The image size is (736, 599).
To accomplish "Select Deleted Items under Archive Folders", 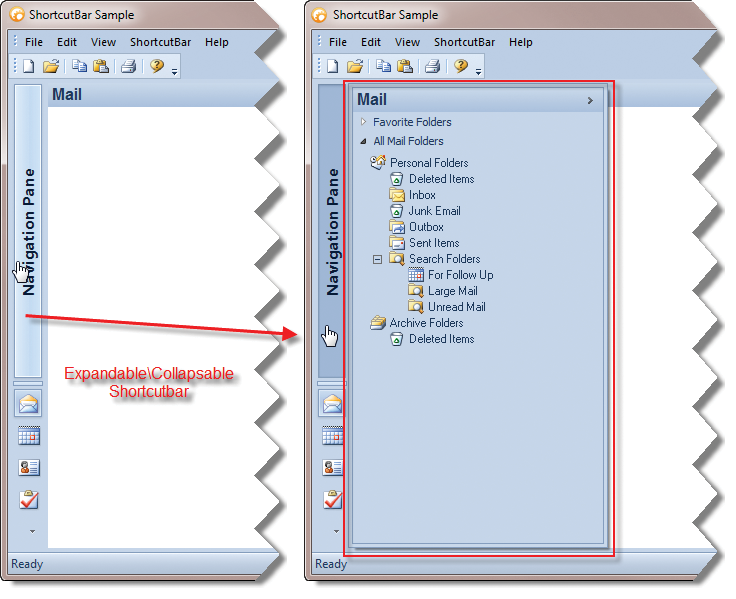I will tap(441, 339).
